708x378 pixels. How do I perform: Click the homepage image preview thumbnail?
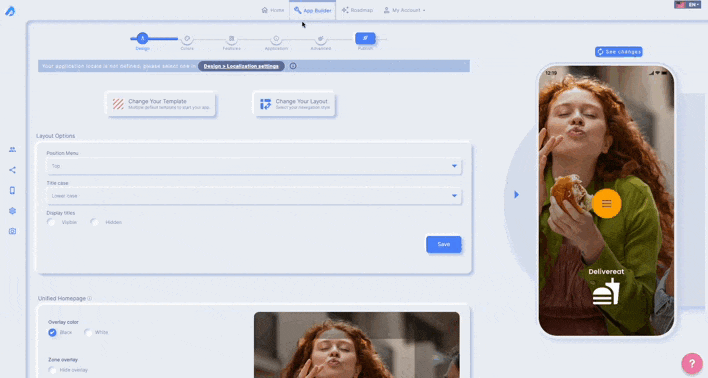pos(357,345)
